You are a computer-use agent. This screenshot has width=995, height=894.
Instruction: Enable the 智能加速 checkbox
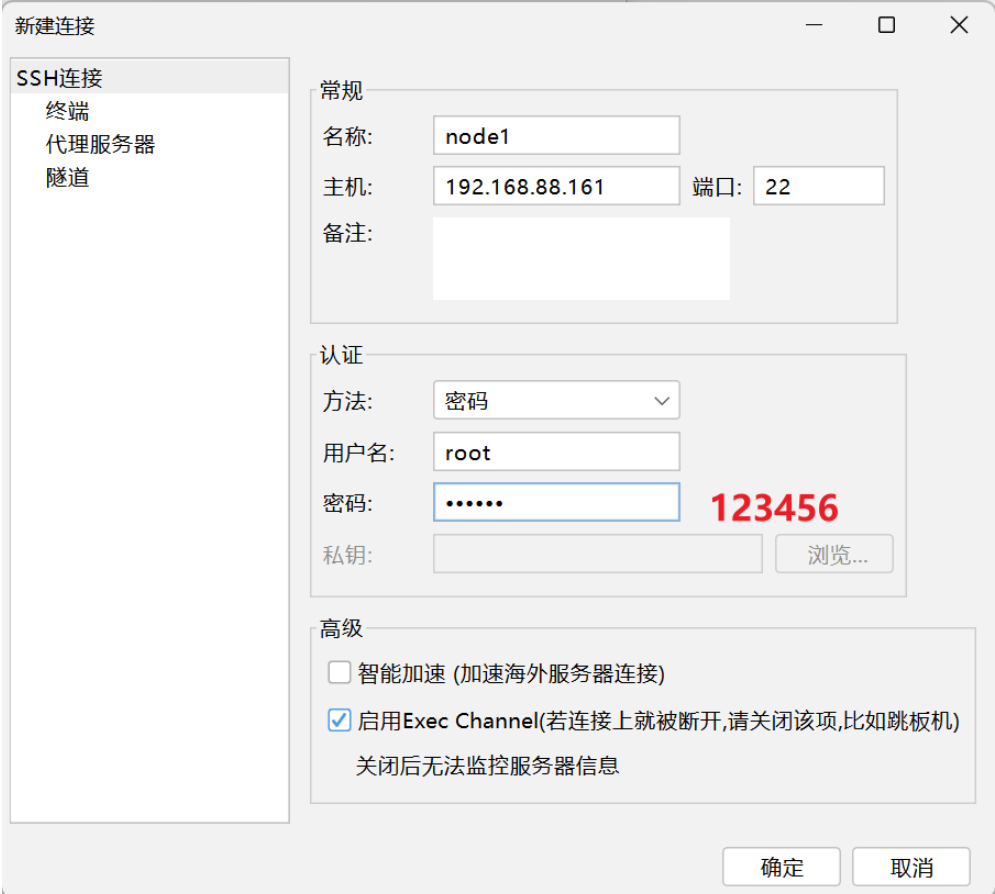coord(339,673)
